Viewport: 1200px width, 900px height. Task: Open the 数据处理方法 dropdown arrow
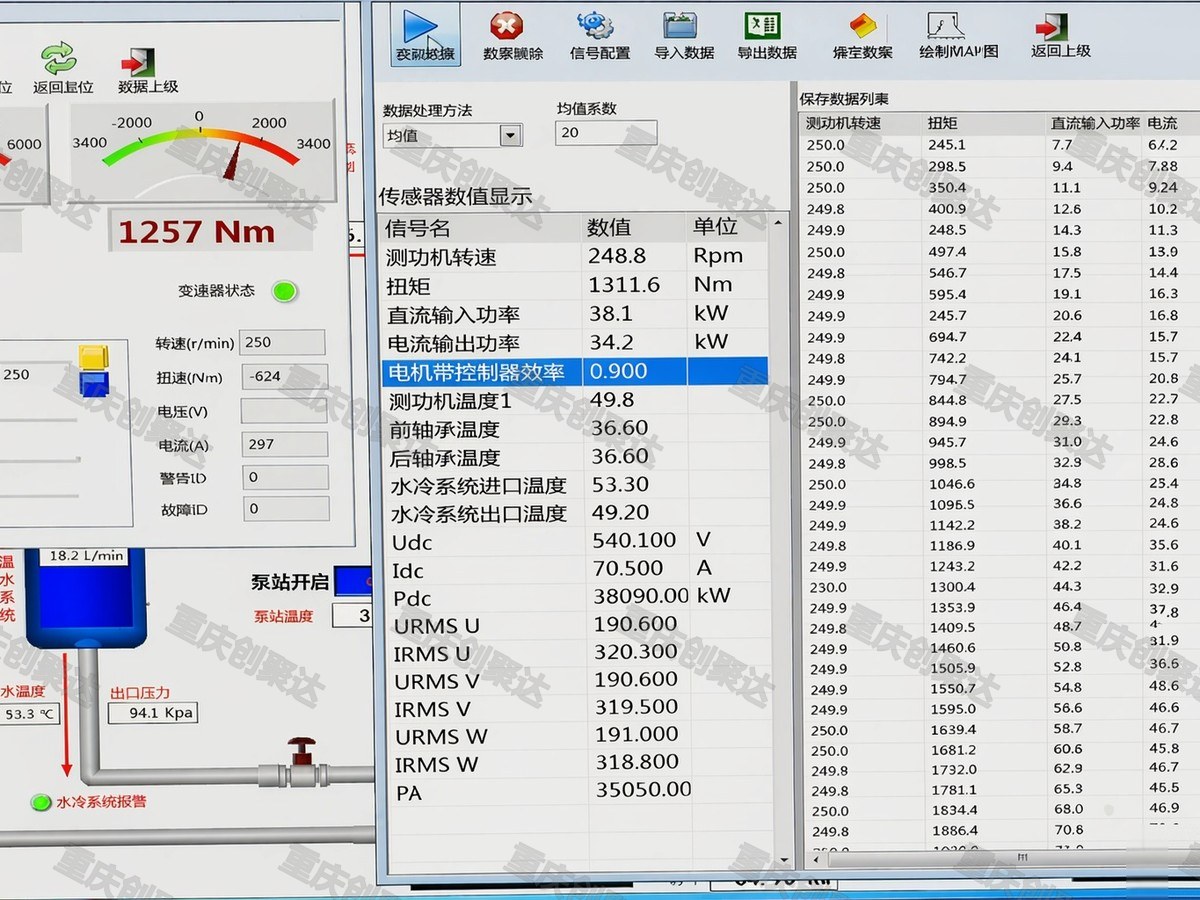tap(510, 135)
